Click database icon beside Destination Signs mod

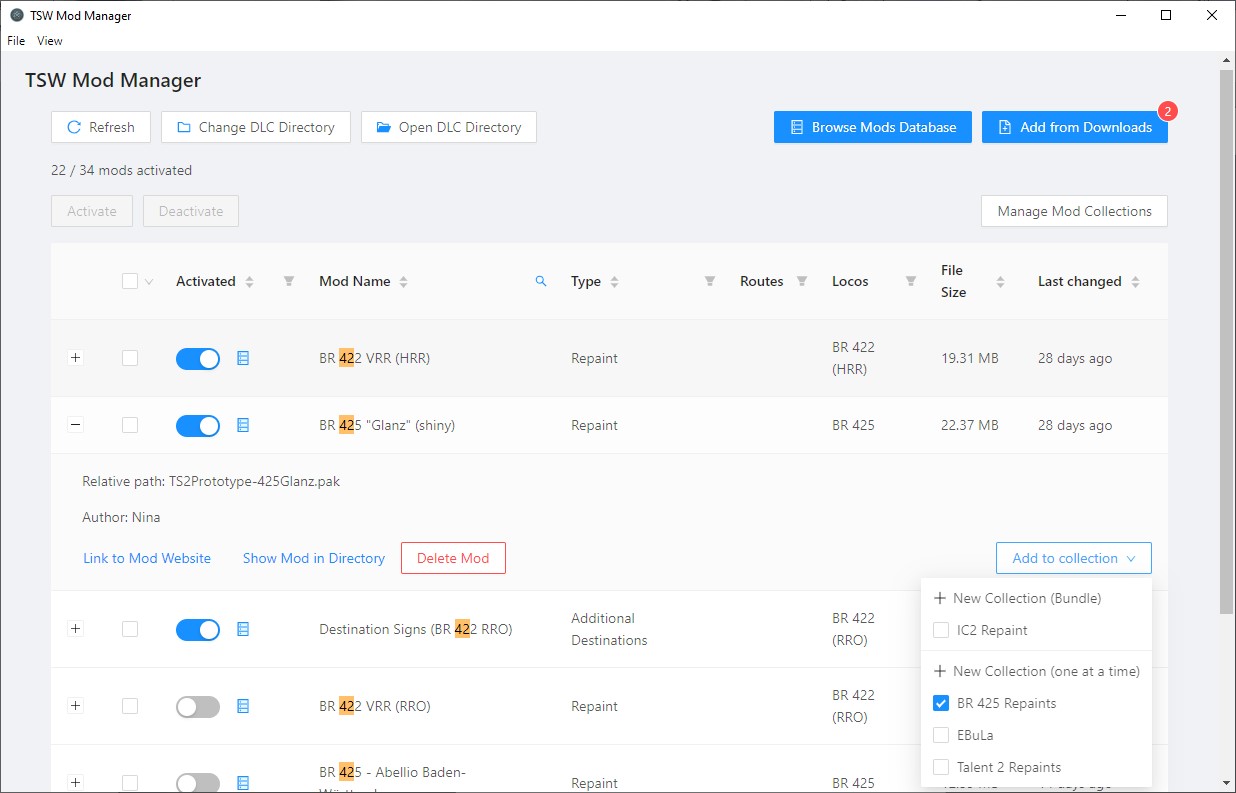[243, 629]
